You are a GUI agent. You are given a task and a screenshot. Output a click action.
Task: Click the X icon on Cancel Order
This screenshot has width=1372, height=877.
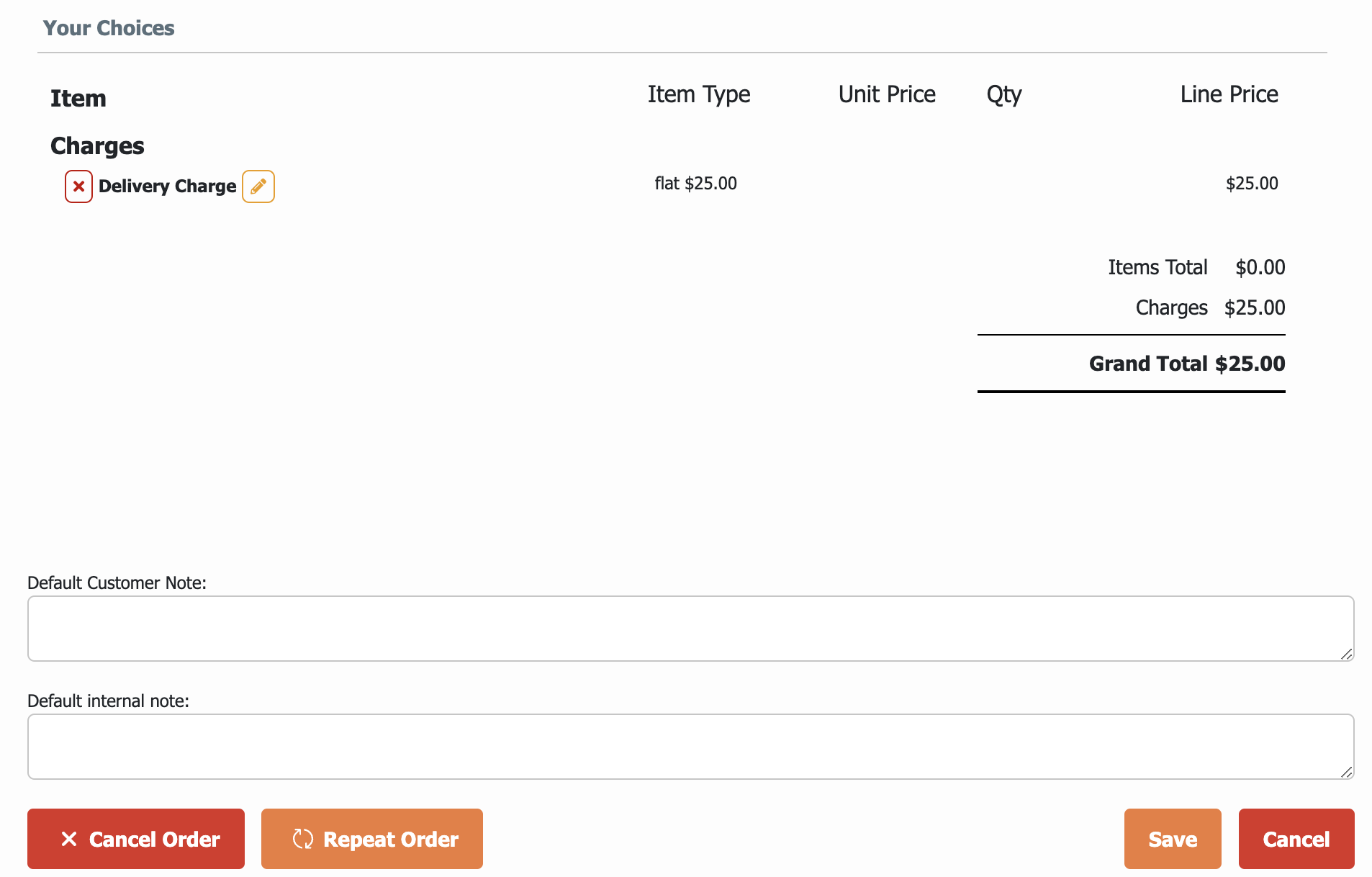69,839
